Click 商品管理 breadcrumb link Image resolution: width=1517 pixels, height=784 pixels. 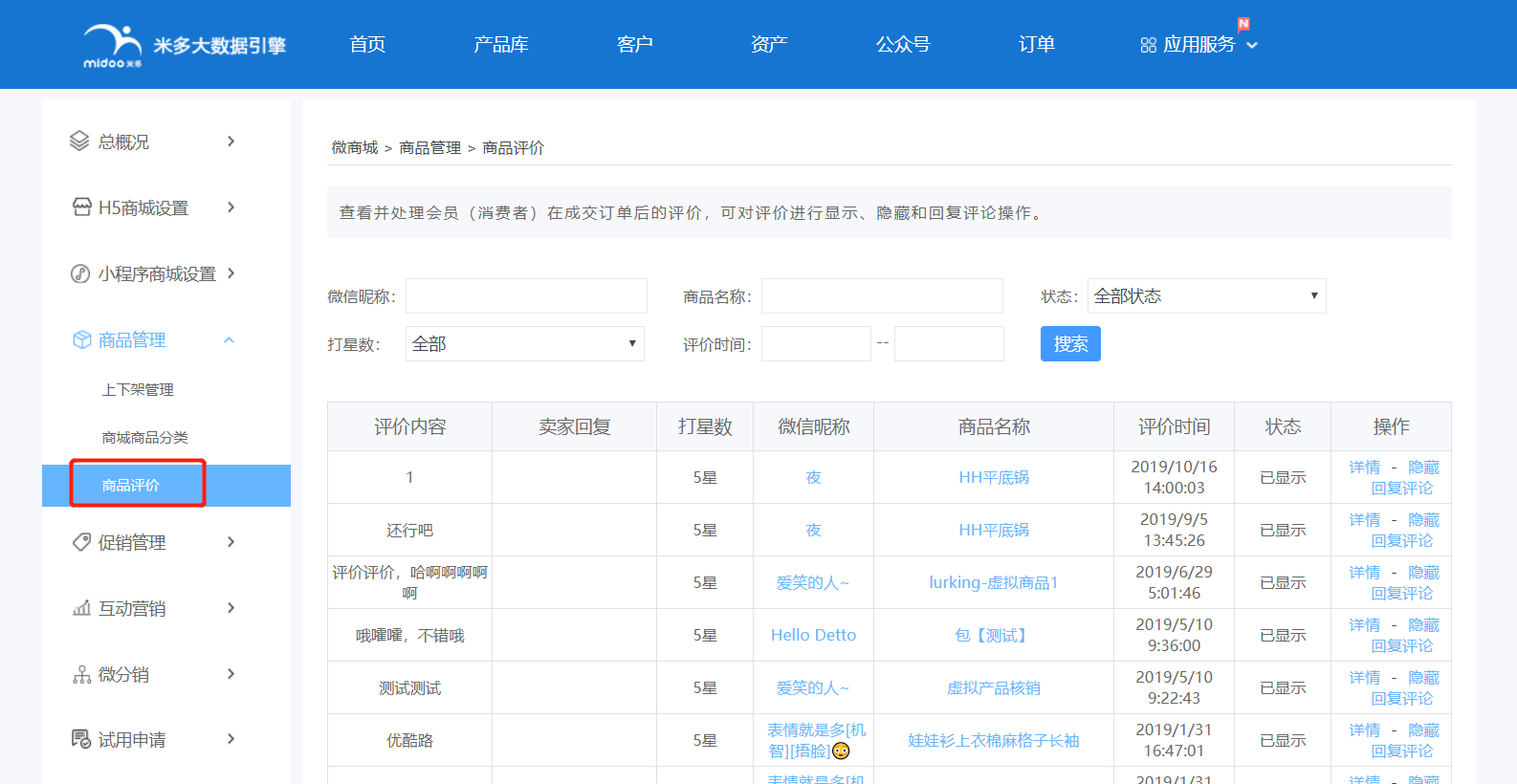430,147
